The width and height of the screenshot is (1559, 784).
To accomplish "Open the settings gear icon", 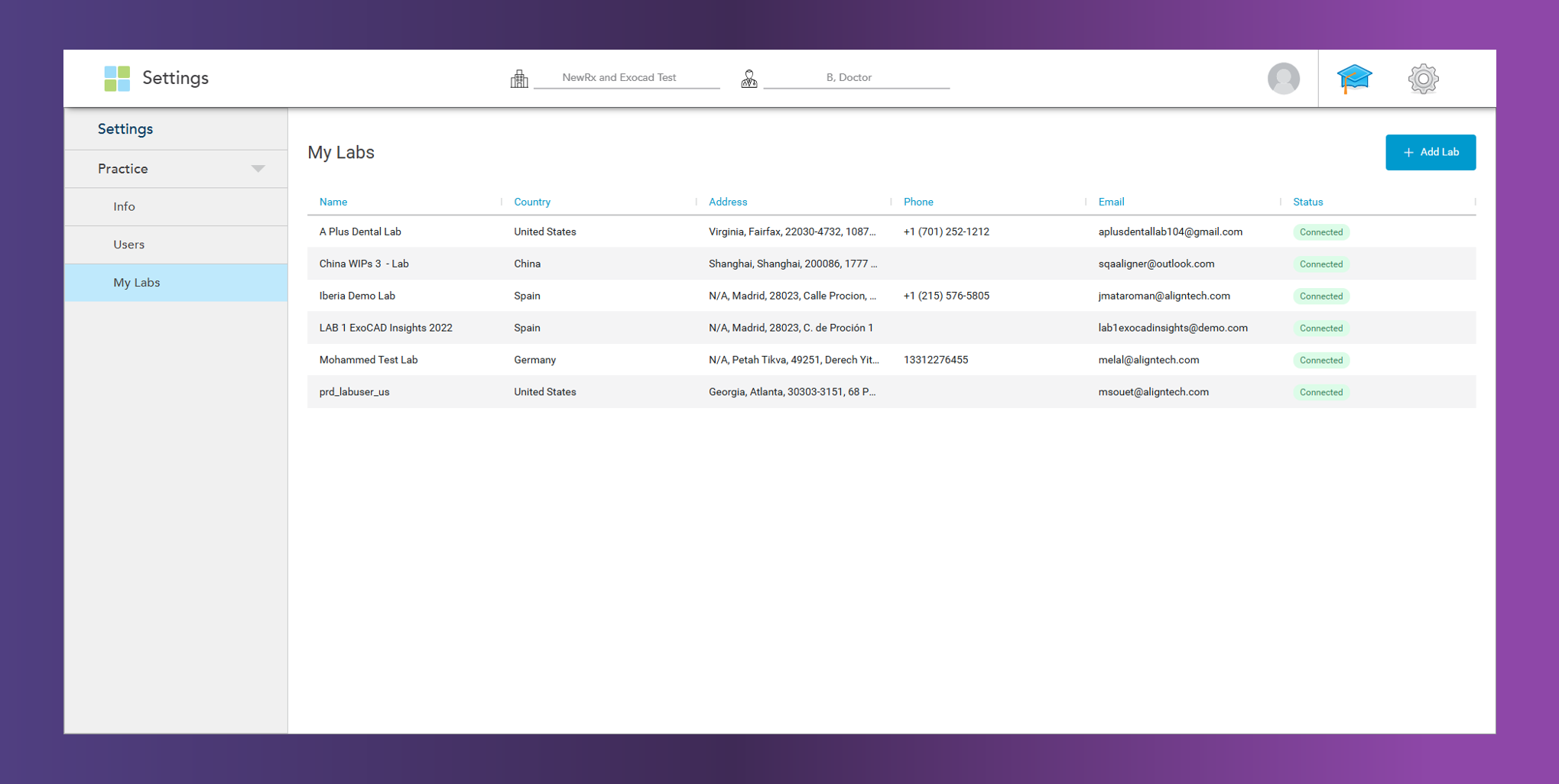I will [1422, 78].
